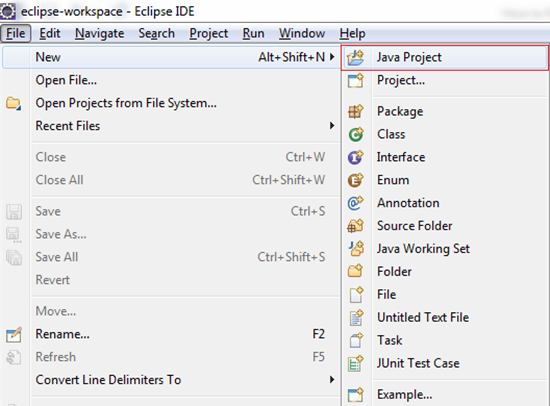The height and width of the screenshot is (406, 550).
Task: Open the Search menu
Action: pos(156,33)
